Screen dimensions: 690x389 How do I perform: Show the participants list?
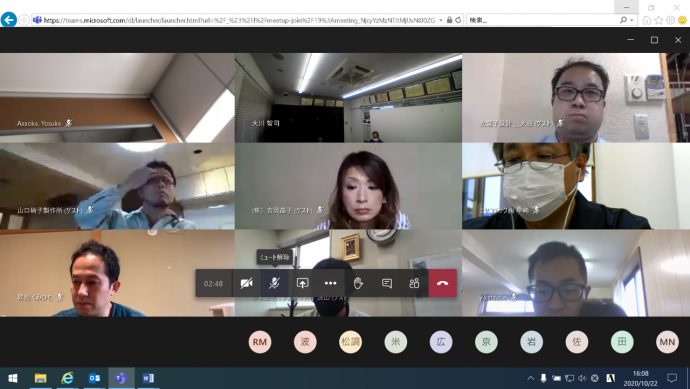[414, 283]
